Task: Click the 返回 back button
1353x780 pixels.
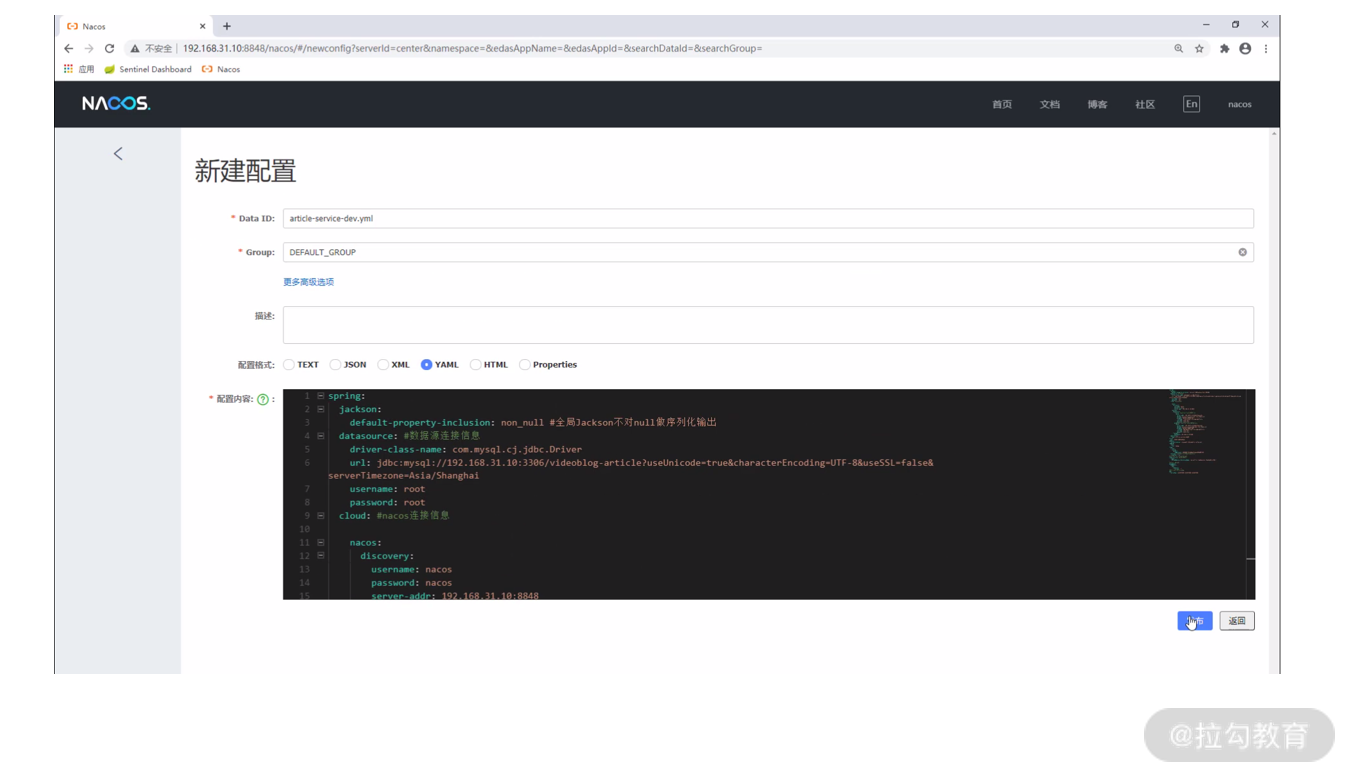Action: point(1237,621)
